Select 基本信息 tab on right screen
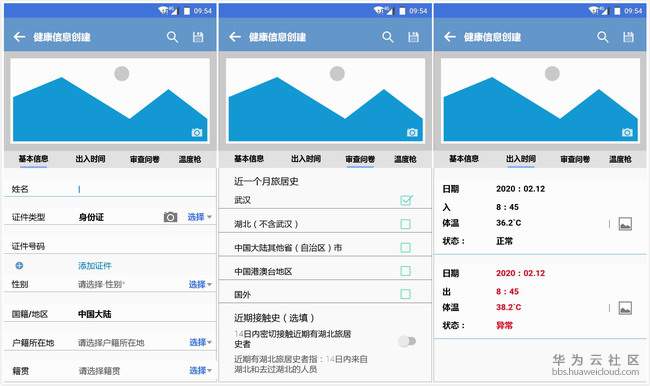The height and width of the screenshot is (386, 650). [464, 159]
